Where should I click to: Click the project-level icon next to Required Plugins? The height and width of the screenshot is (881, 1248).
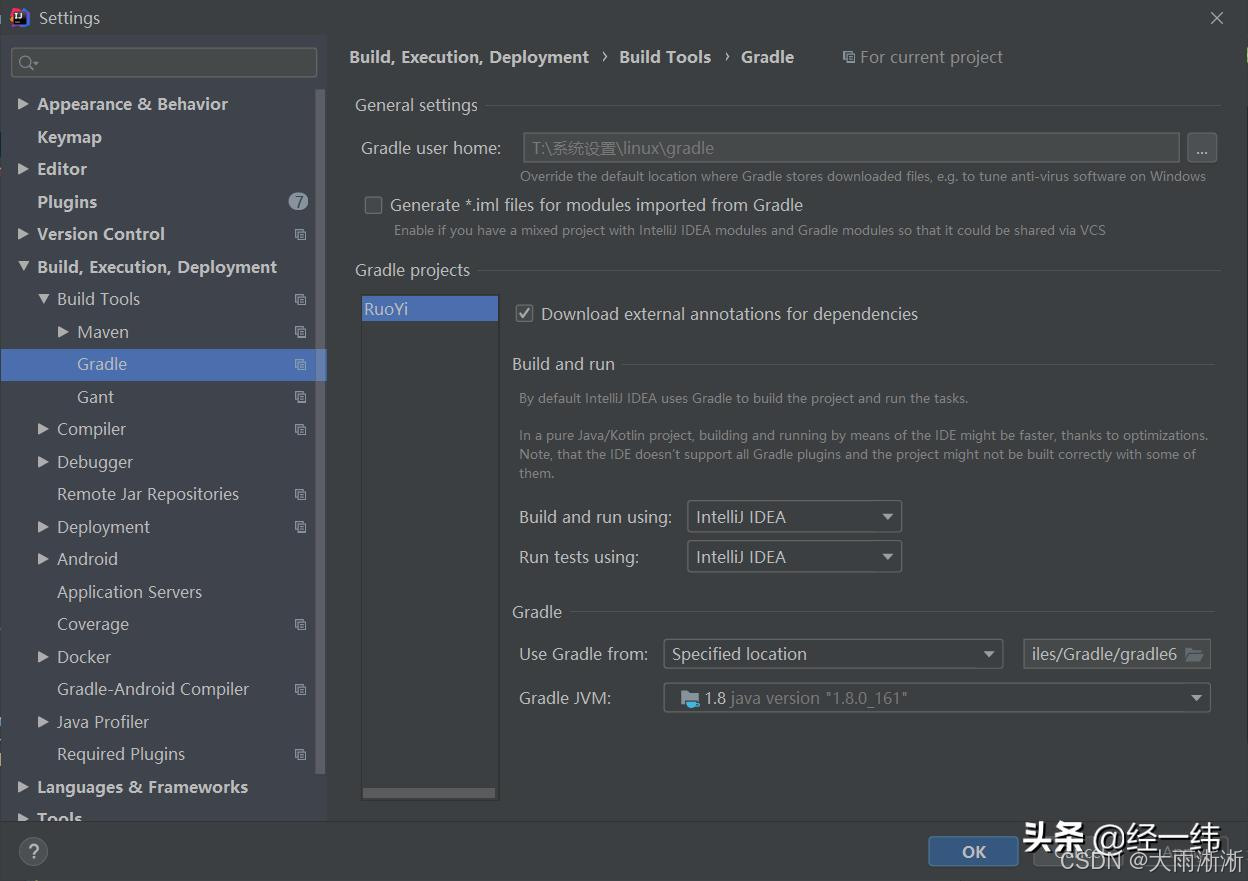[x=300, y=754]
